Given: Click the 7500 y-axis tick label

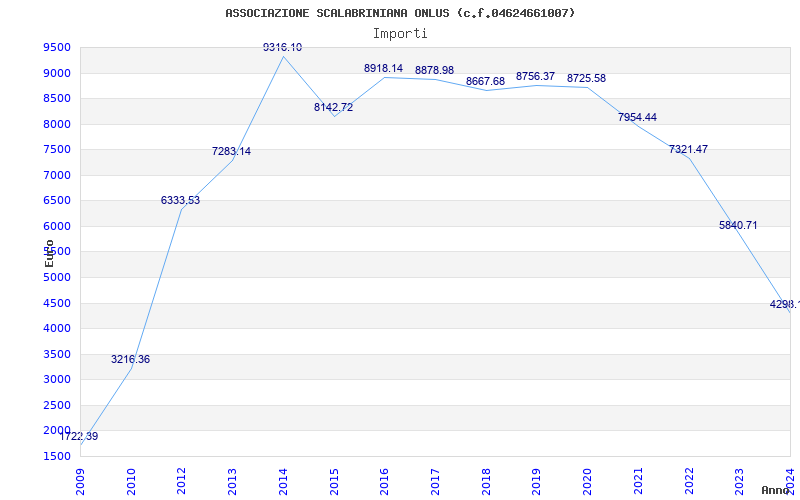Looking at the screenshot, I should tap(57, 150).
